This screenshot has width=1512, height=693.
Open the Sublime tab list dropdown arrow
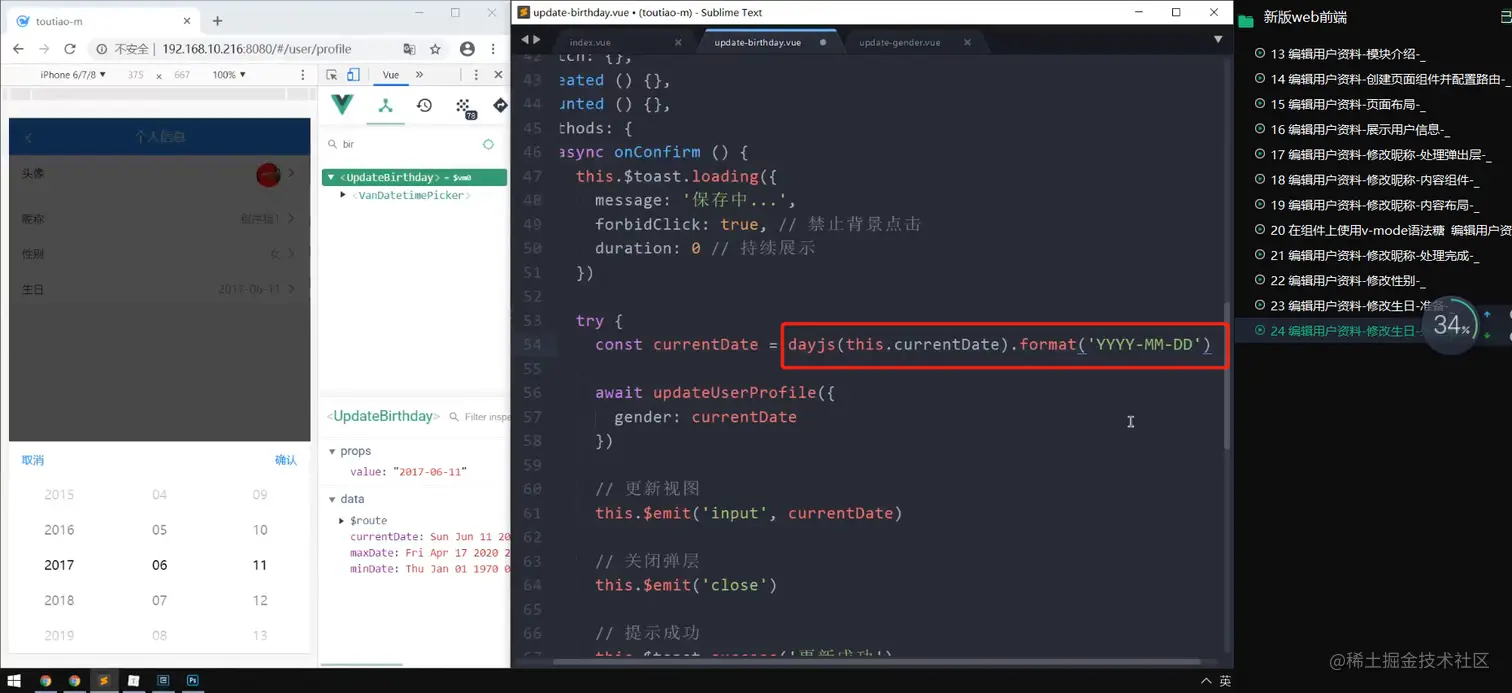1218,39
